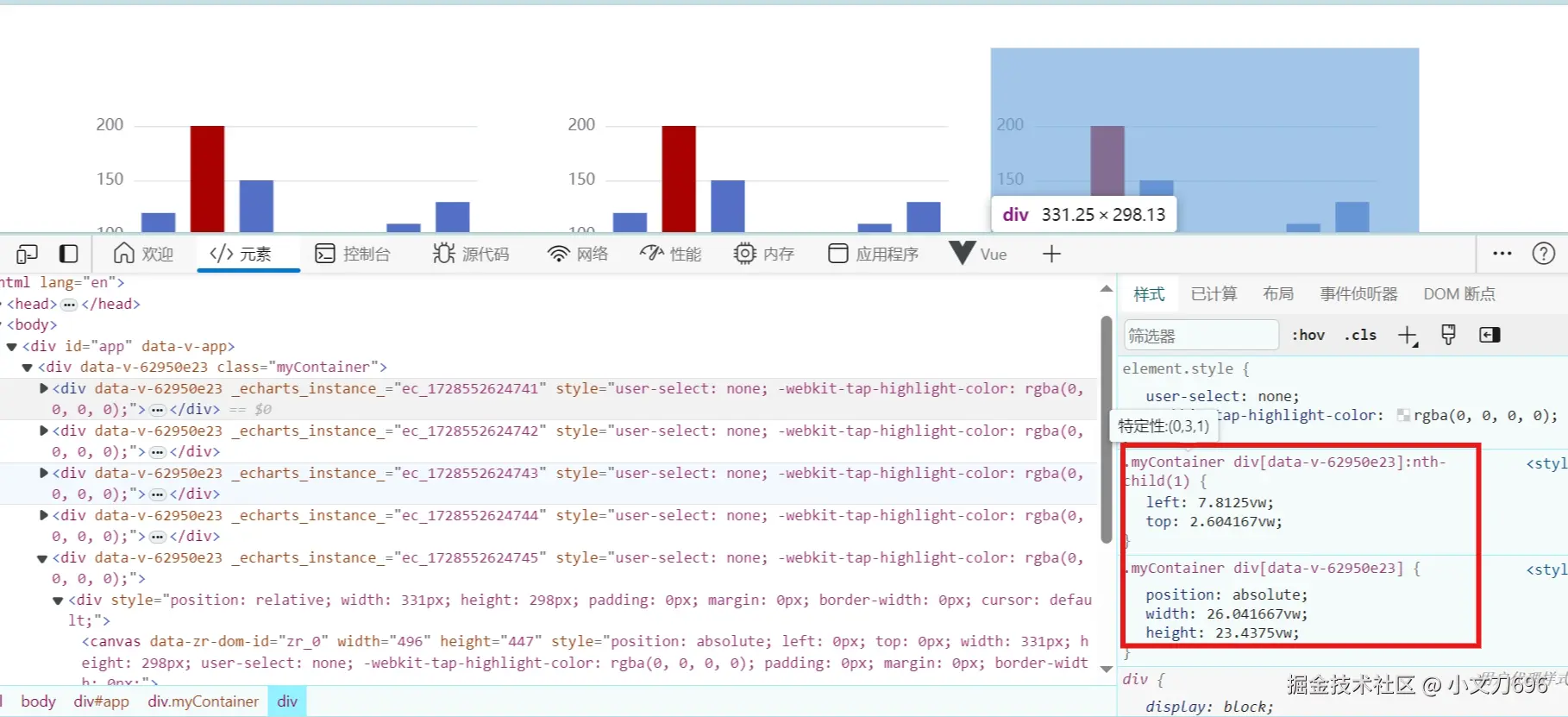
Task: Open the 内存 memory tab
Action: click(x=764, y=254)
